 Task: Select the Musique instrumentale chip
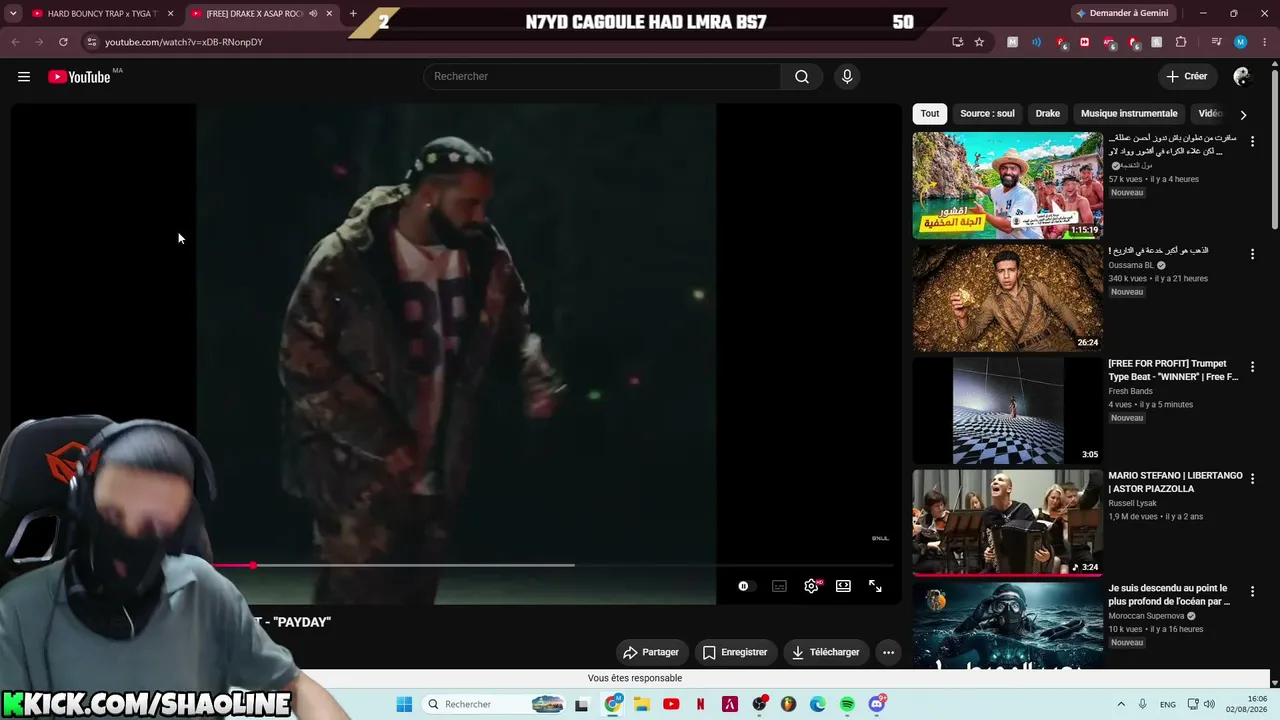1129,114
